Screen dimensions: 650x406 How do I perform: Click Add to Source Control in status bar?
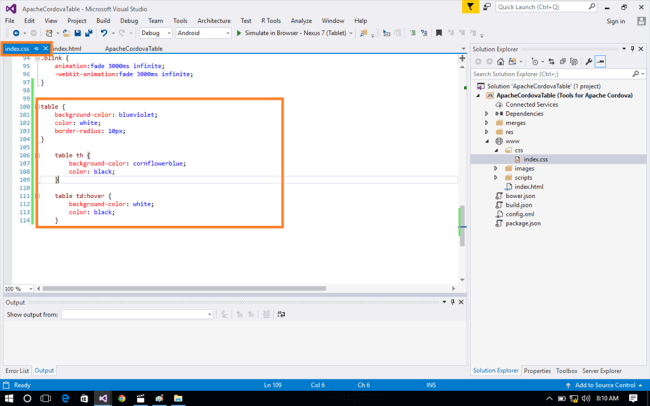pos(605,385)
